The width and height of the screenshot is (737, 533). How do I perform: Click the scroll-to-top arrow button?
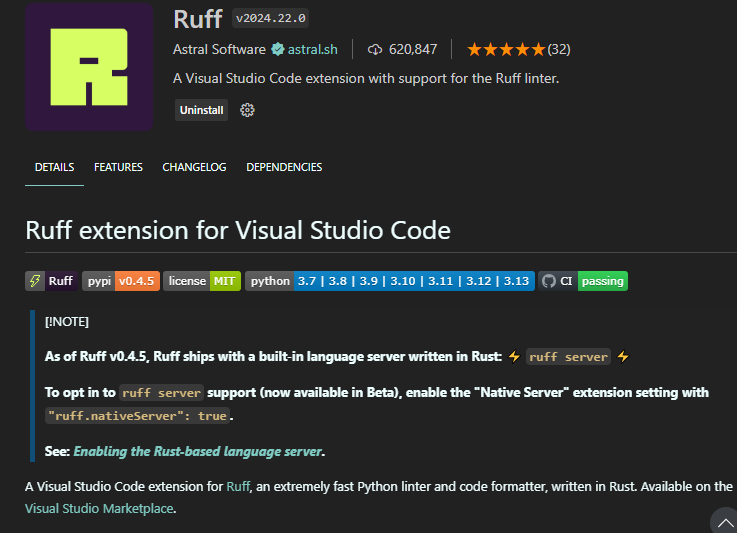click(x=724, y=521)
